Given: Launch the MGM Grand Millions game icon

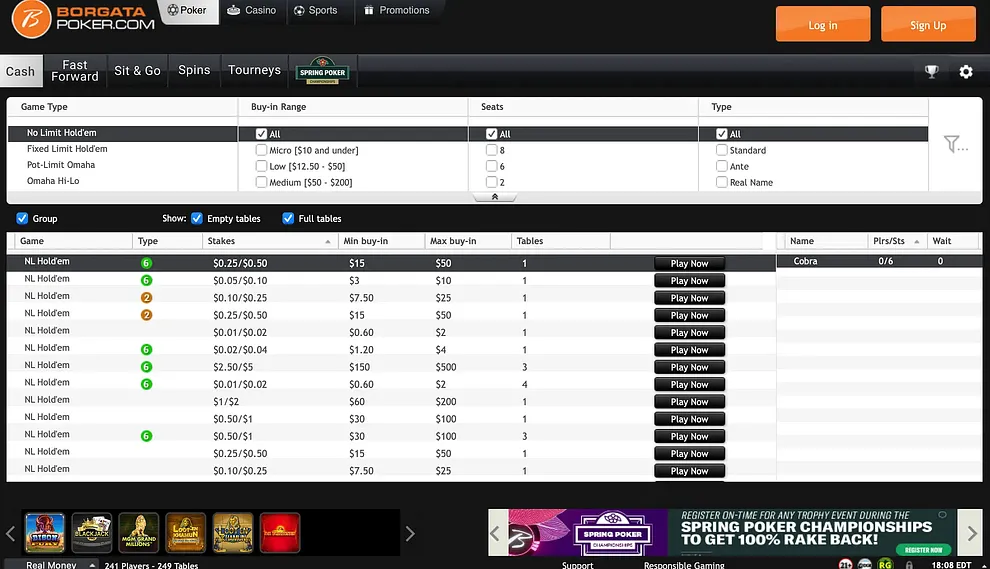Looking at the screenshot, I should [x=138, y=532].
